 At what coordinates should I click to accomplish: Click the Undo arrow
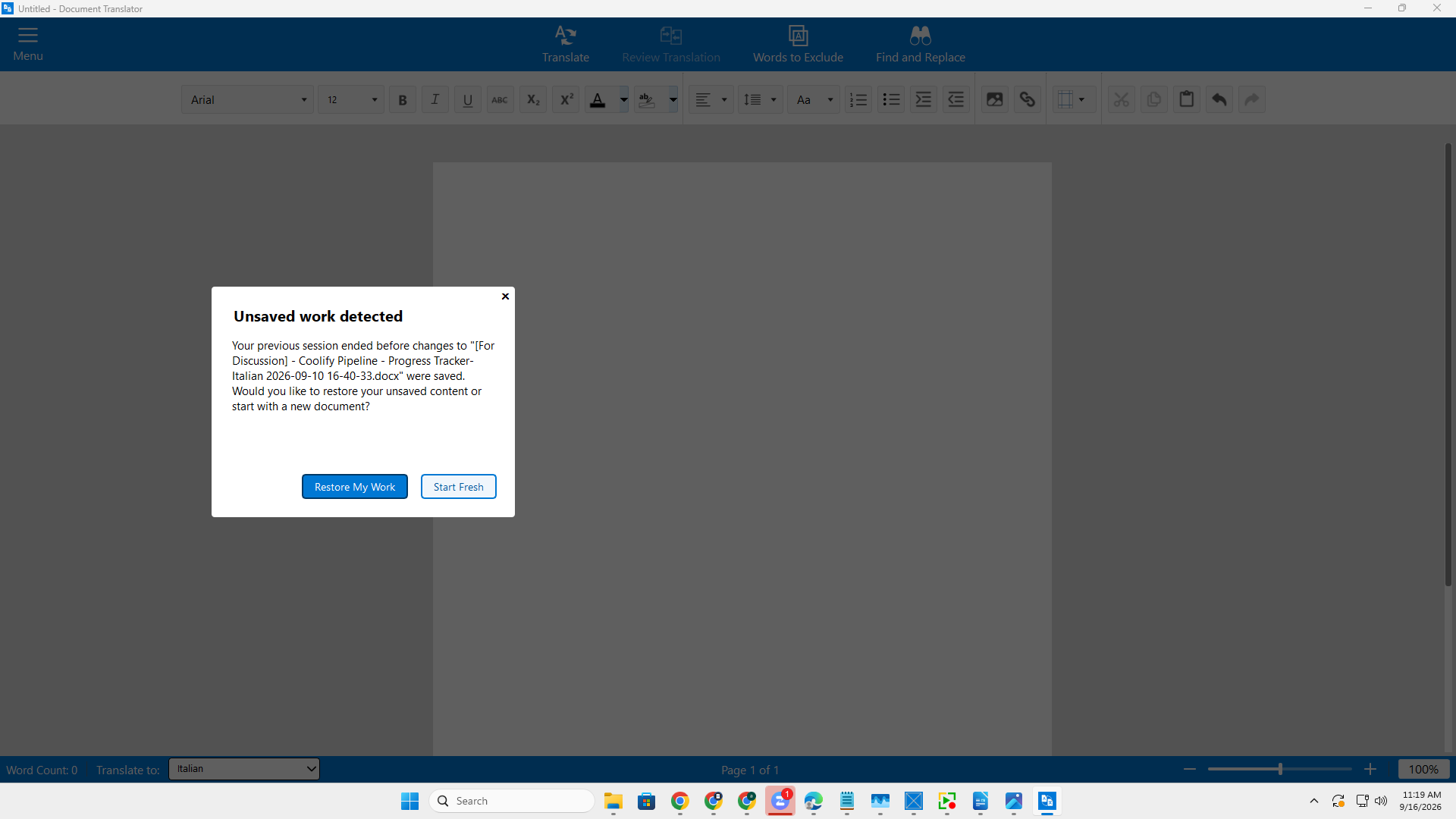click(x=1219, y=99)
